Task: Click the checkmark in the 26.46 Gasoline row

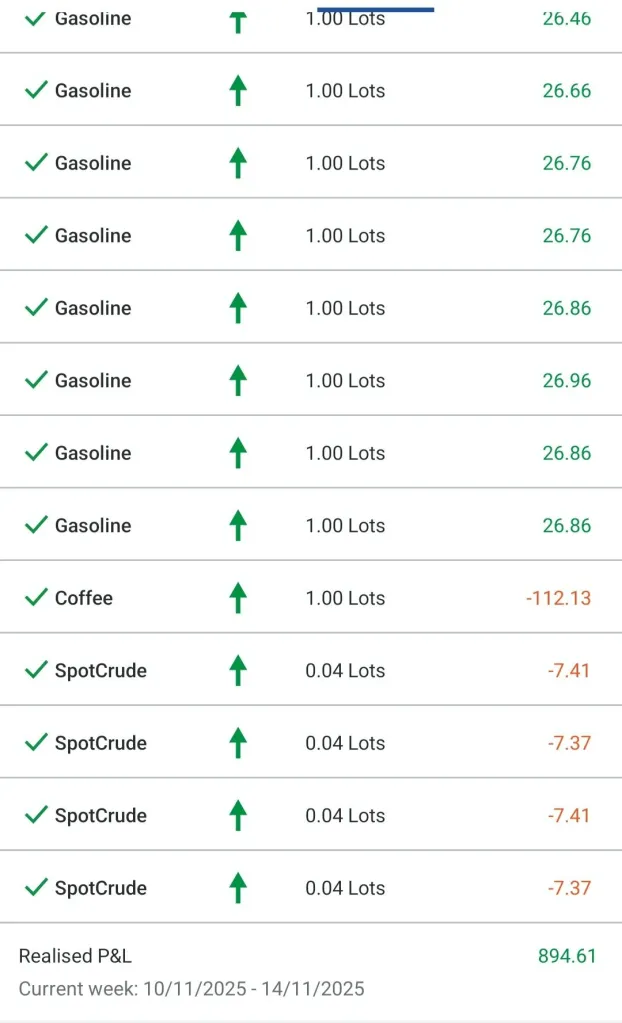Action: click(36, 18)
